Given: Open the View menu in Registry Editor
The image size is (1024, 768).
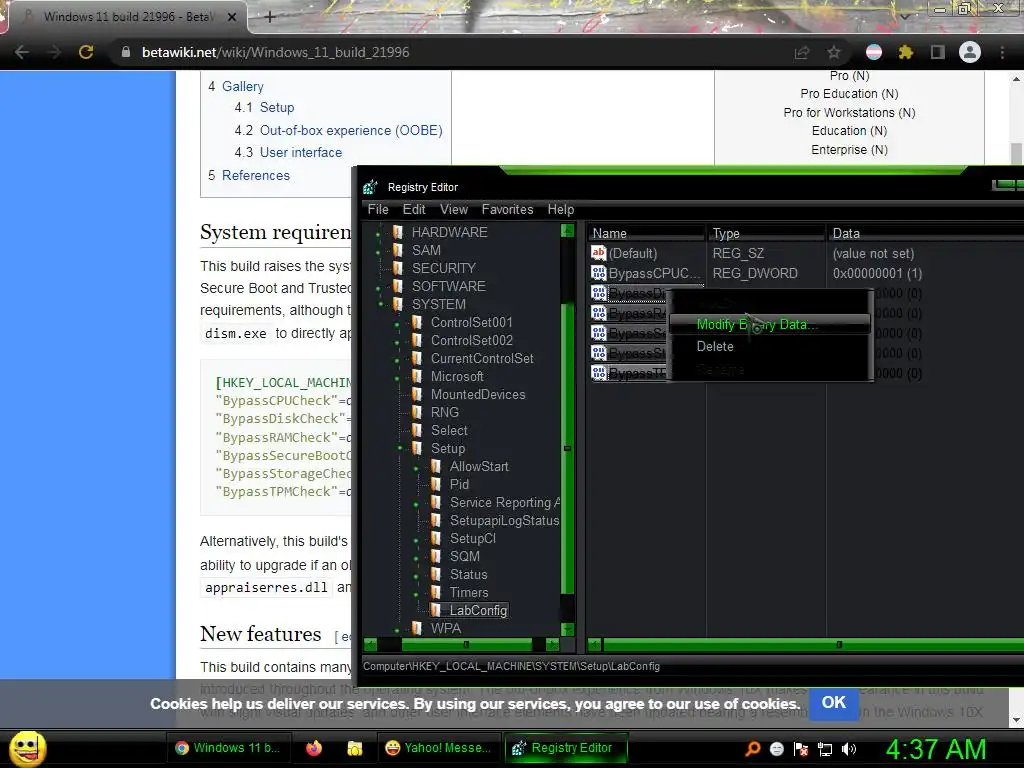Looking at the screenshot, I should [454, 209].
